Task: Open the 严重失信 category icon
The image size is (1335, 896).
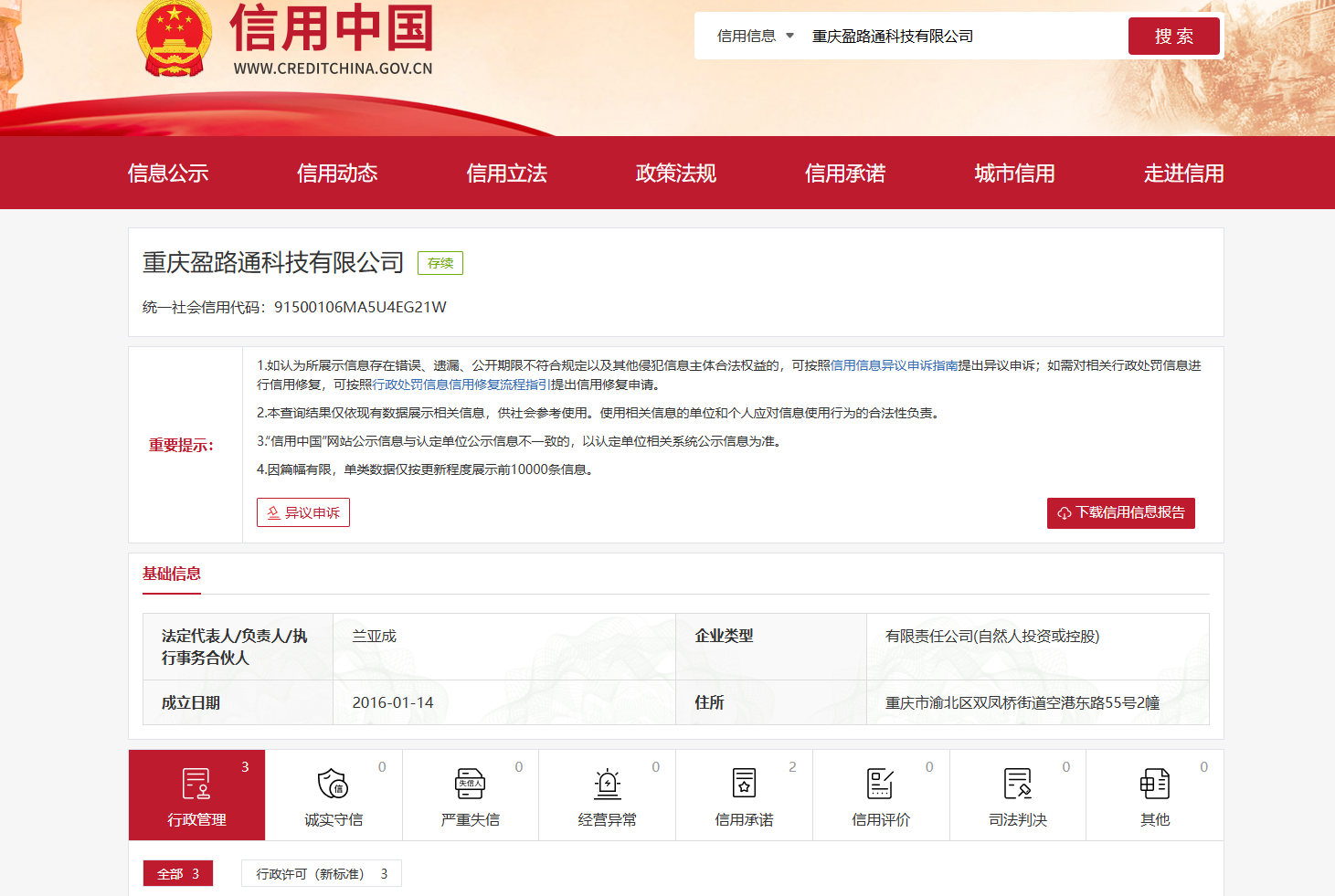Action: pos(470,784)
